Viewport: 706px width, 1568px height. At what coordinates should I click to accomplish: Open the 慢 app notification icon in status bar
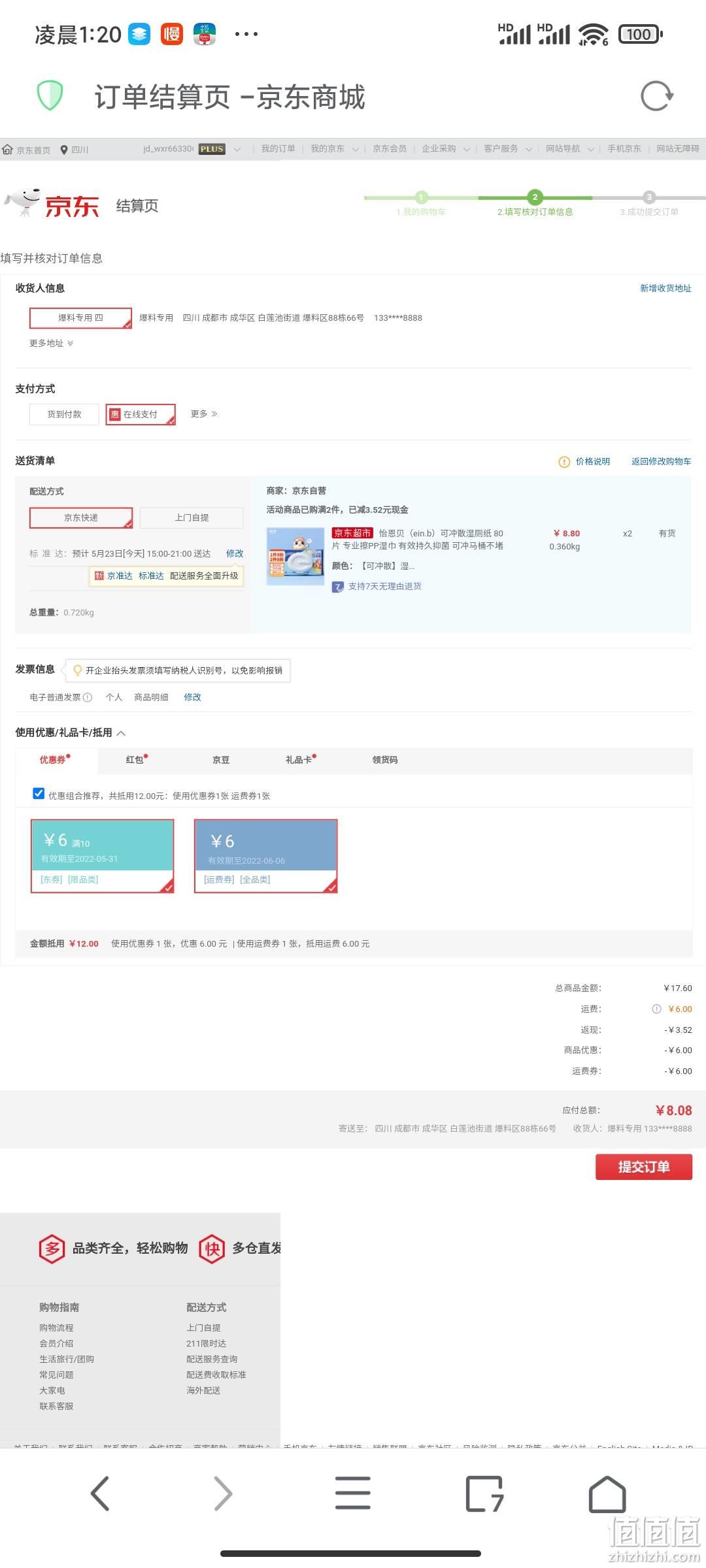pyautogui.click(x=172, y=34)
